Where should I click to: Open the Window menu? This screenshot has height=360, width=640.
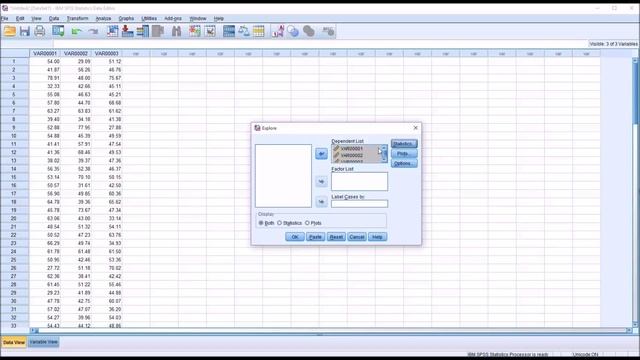[x=198, y=18]
